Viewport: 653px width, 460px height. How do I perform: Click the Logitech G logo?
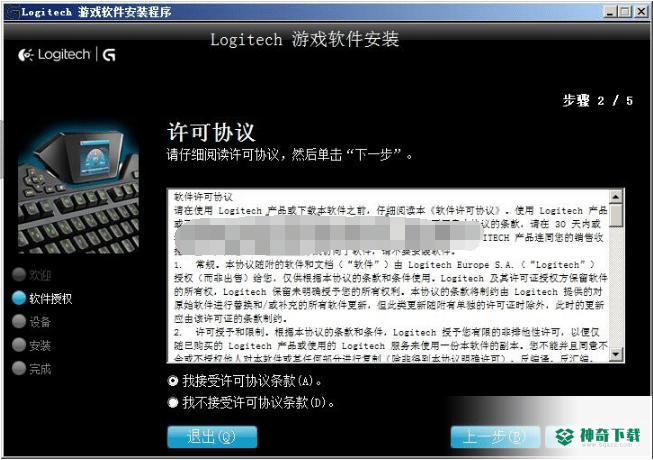pyautogui.click(x=67, y=55)
